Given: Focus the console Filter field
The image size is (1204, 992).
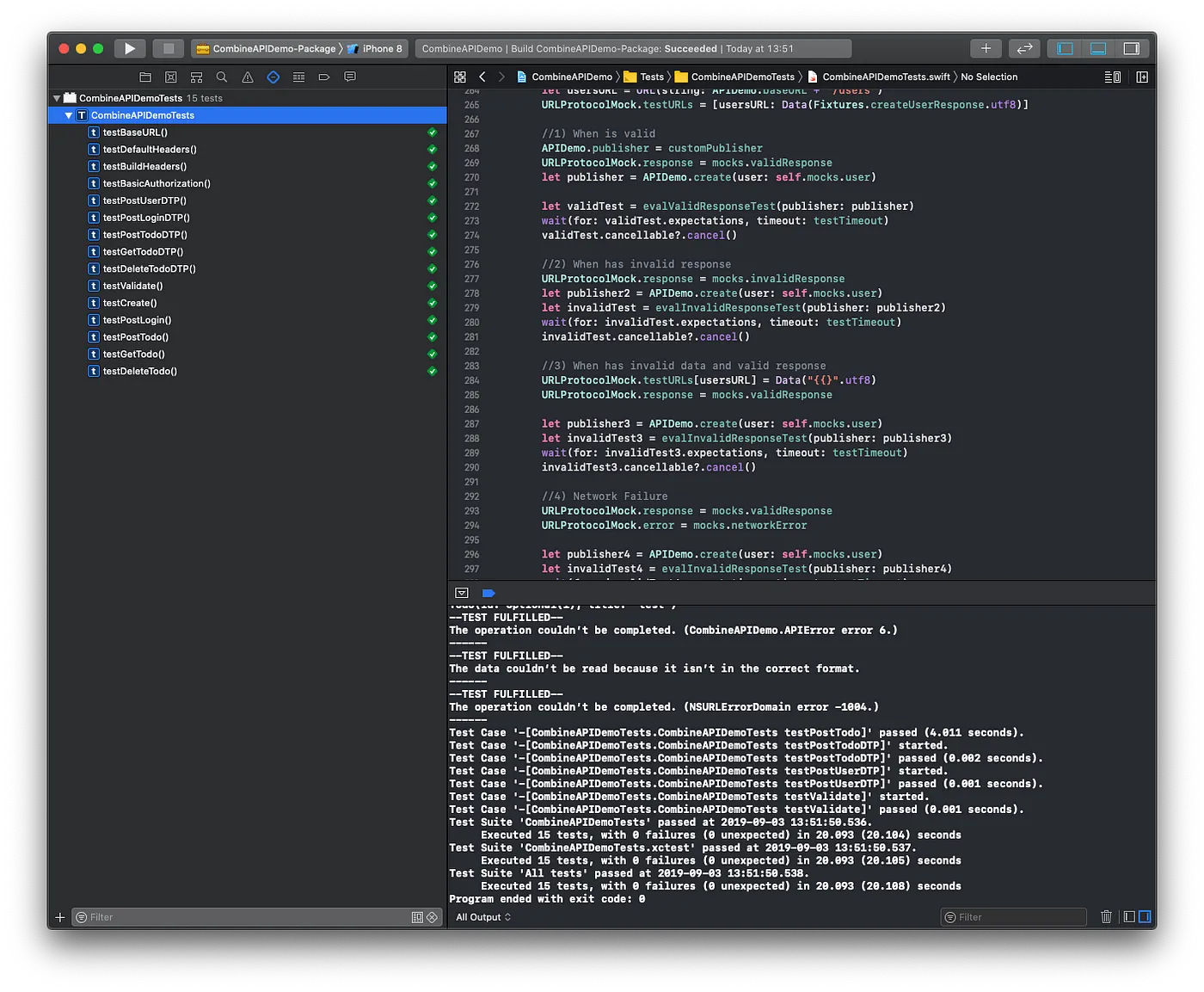Looking at the screenshot, I should 1014,917.
